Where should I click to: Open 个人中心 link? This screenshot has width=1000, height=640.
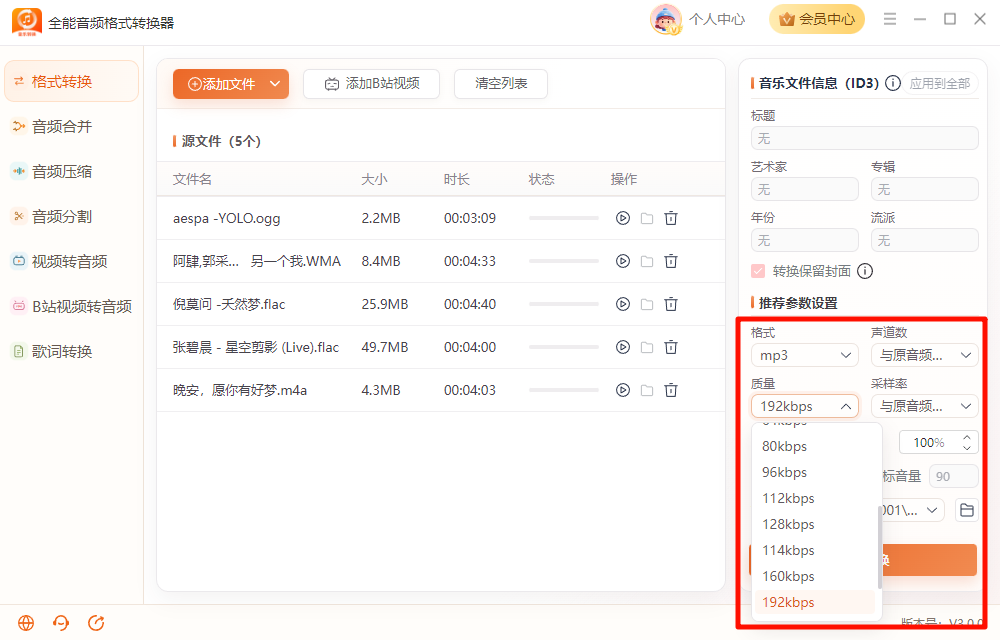tap(717, 19)
